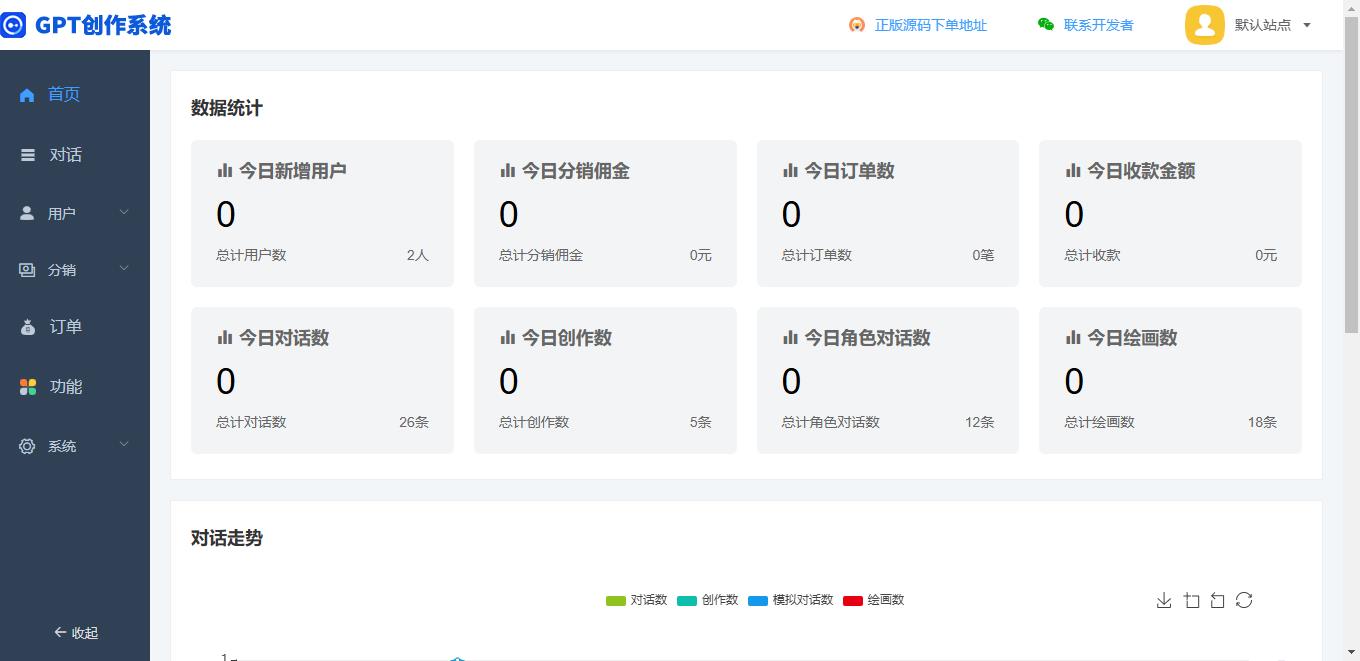
Task: Toggle 对话数 series in chart legend
Action: [636, 600]
